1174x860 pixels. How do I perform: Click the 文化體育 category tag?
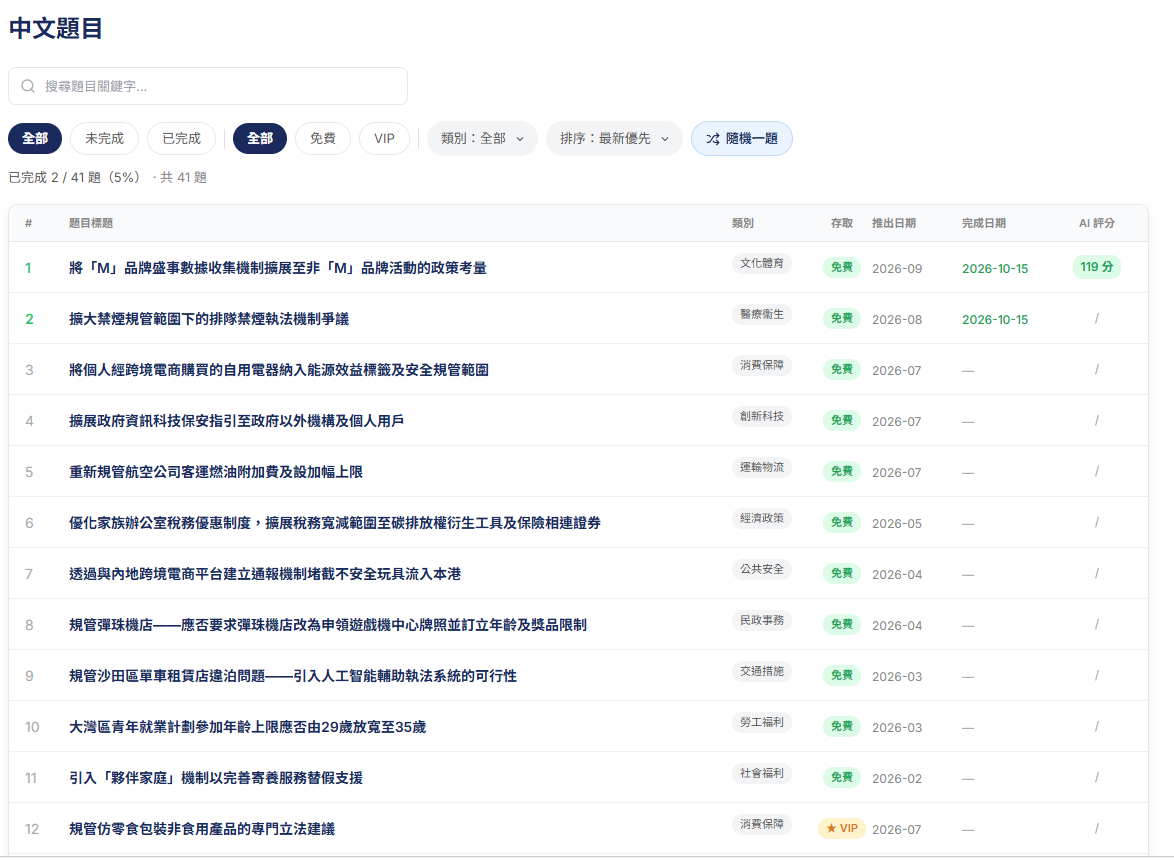[x=761, y=263]
